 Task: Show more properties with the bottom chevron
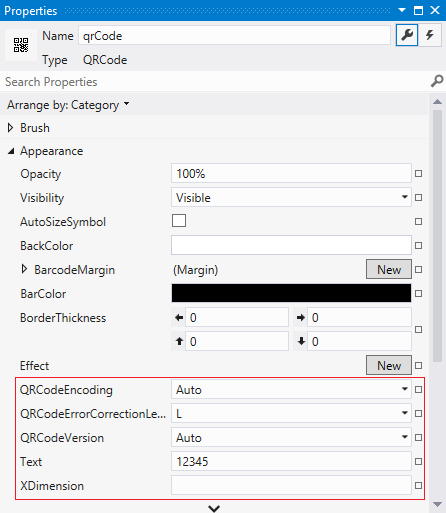[214, 508]
